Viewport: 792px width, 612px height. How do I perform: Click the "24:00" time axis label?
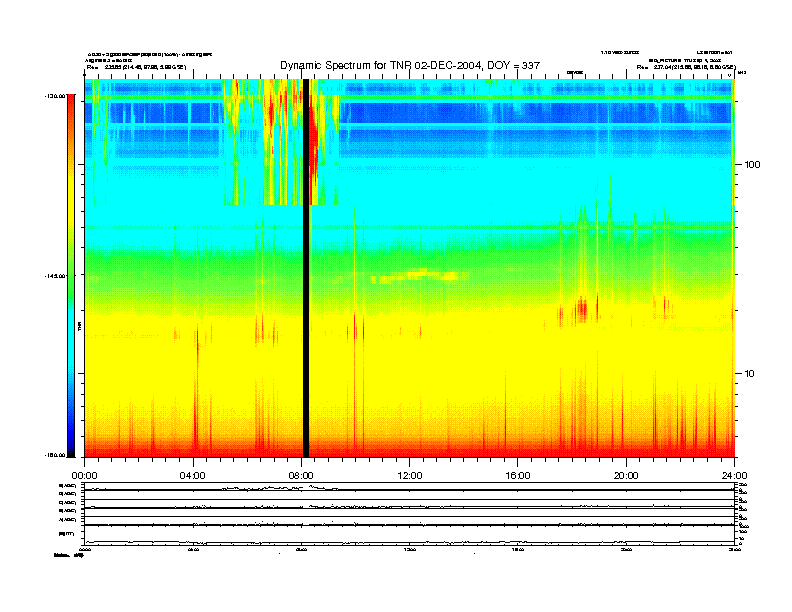(x=734, y=476)
